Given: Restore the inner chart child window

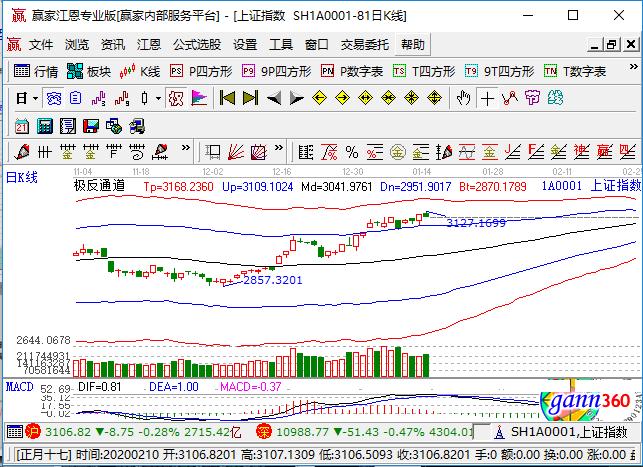Looking at the screenshot, I should pyautogui.click(x=612, y=44).
